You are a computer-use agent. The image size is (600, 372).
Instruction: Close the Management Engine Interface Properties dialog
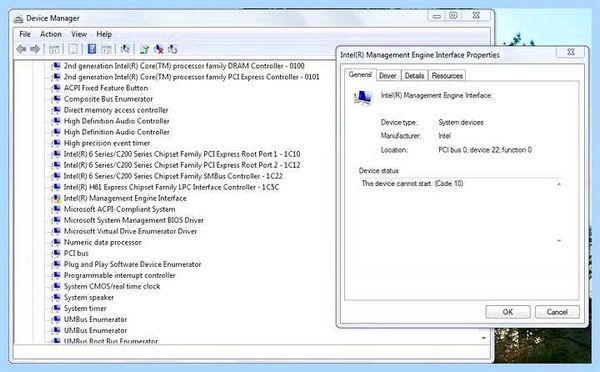(x=571, y=52)
